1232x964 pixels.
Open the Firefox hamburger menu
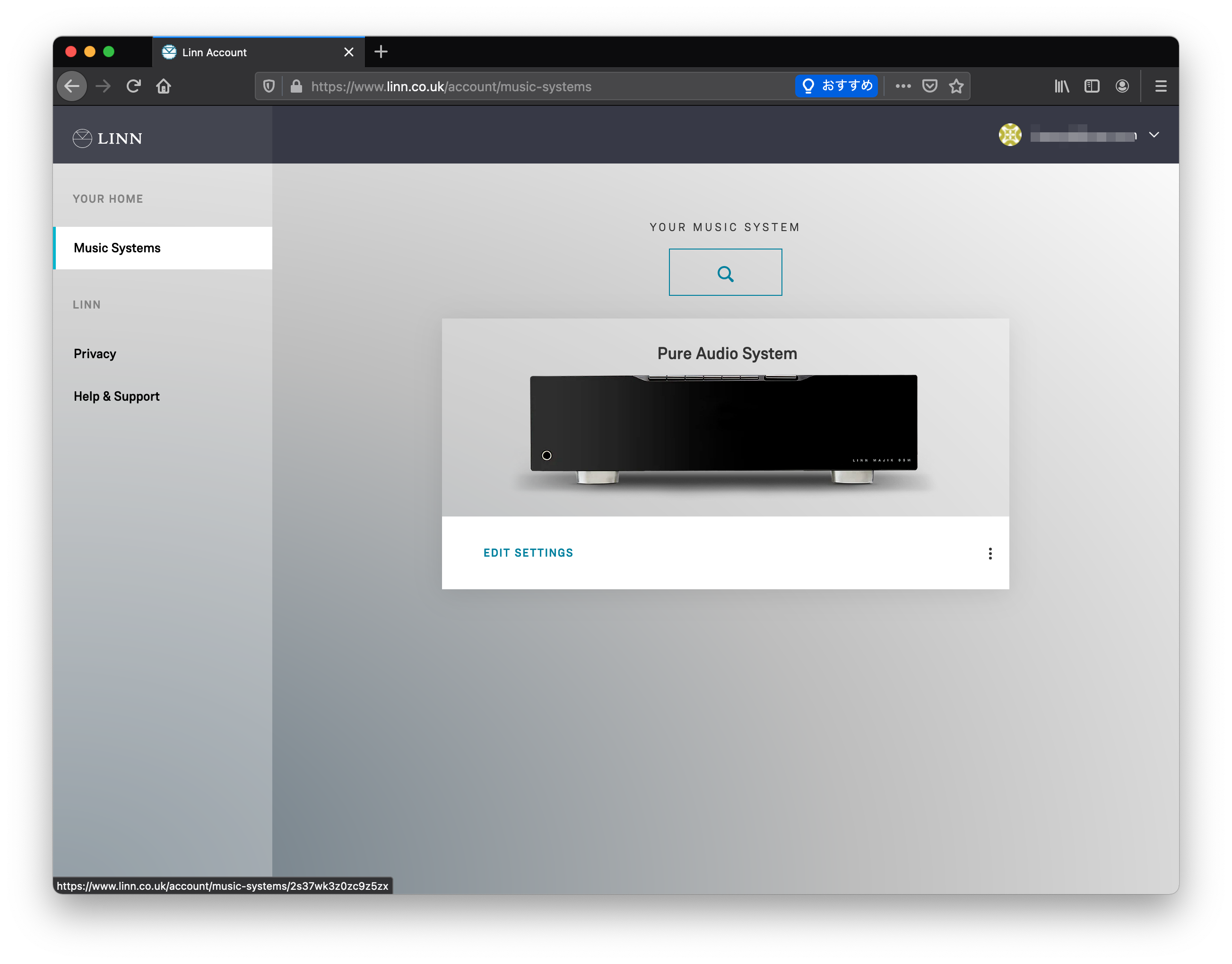pyautogui.click(x=1160, y=86)
